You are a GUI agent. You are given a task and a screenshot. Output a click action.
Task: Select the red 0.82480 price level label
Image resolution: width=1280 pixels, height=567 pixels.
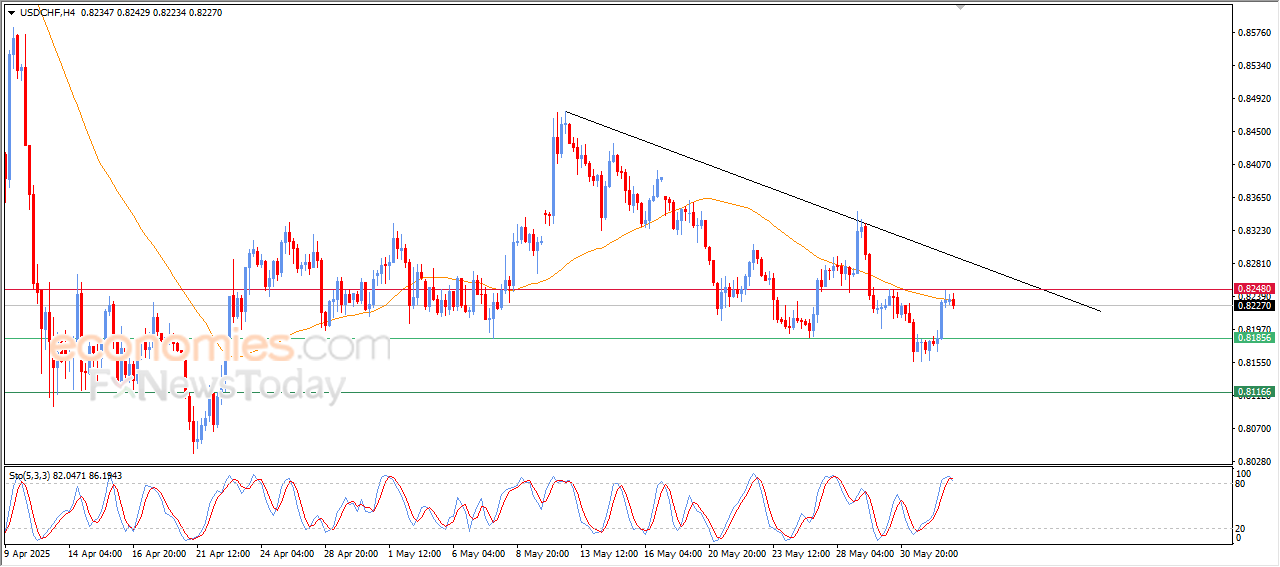point(1253,289)
